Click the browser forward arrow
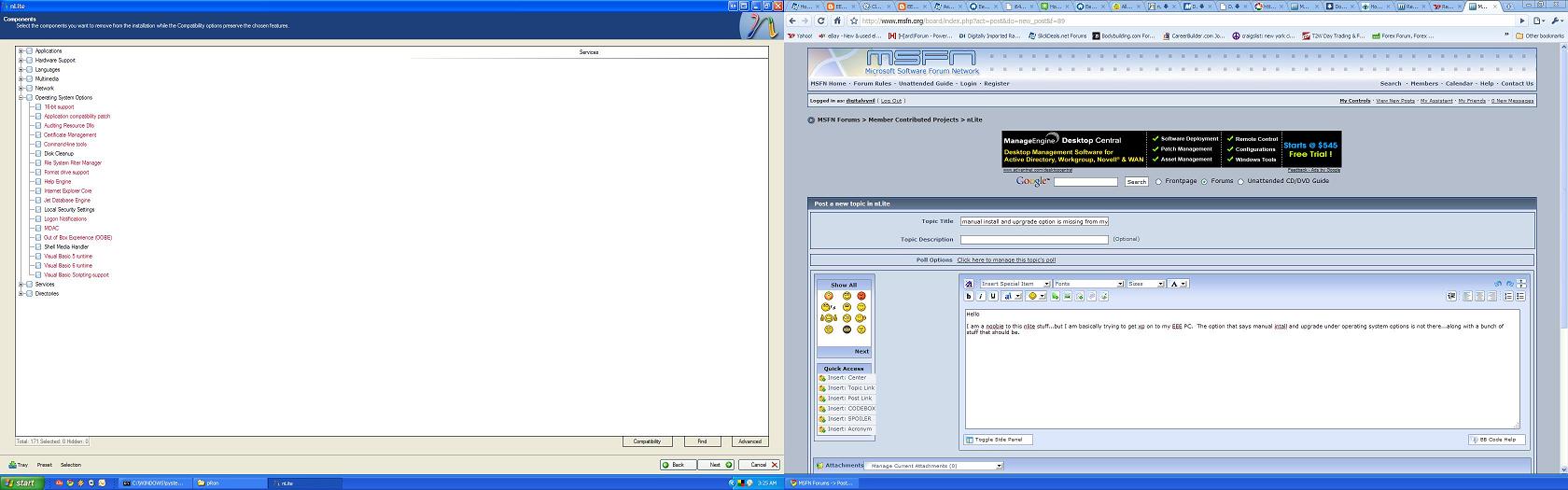 [805, 21]
